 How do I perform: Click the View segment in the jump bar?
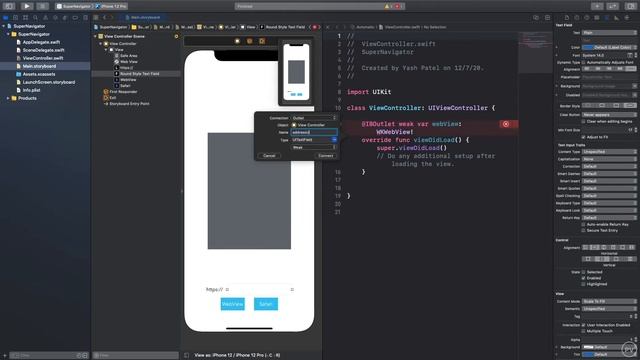coord(248,27)
